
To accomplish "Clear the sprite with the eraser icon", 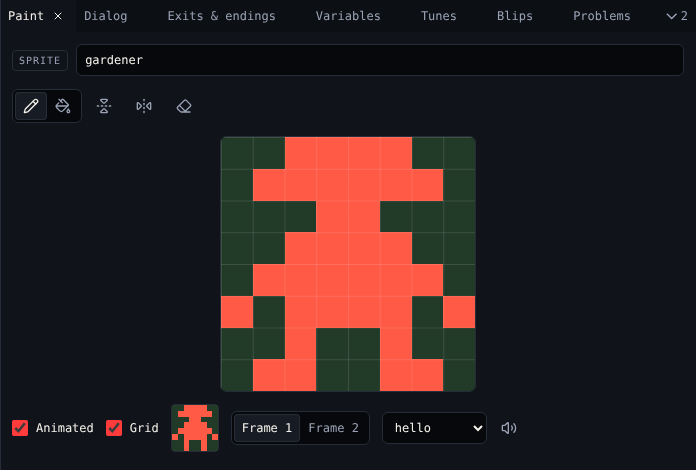I will 184,106.
